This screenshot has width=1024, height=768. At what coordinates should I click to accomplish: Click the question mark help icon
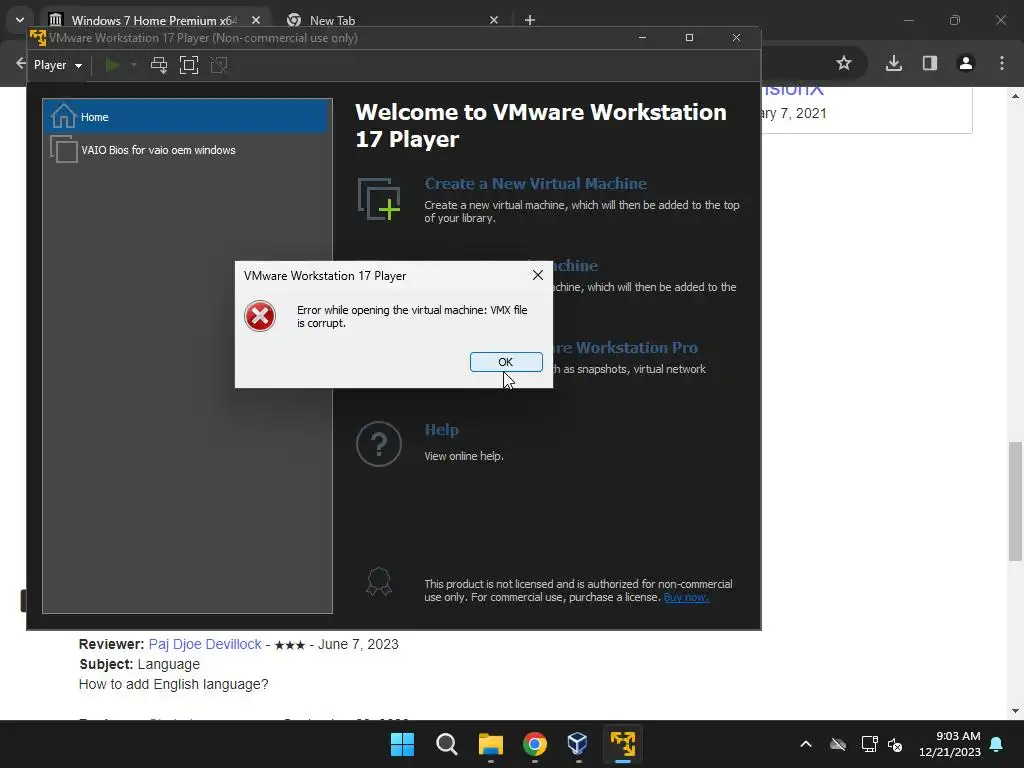[379, 444]
